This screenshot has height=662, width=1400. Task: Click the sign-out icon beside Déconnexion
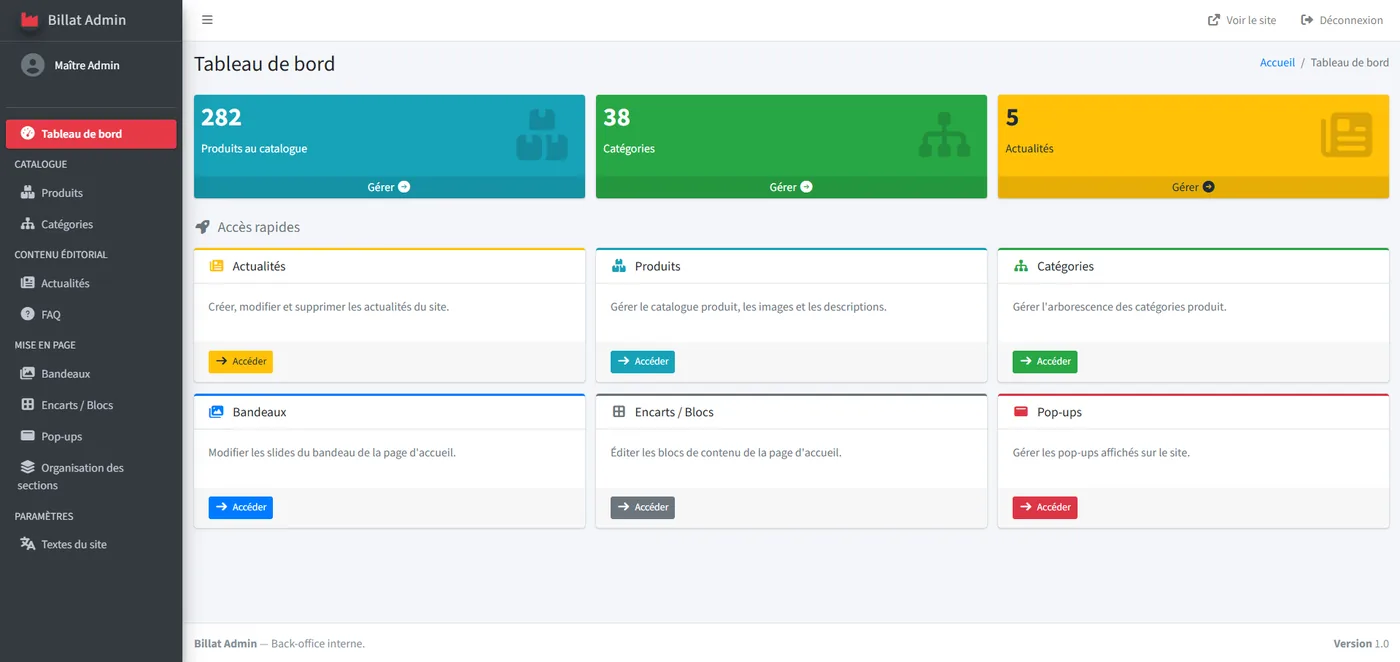[x=1307, y=20]
